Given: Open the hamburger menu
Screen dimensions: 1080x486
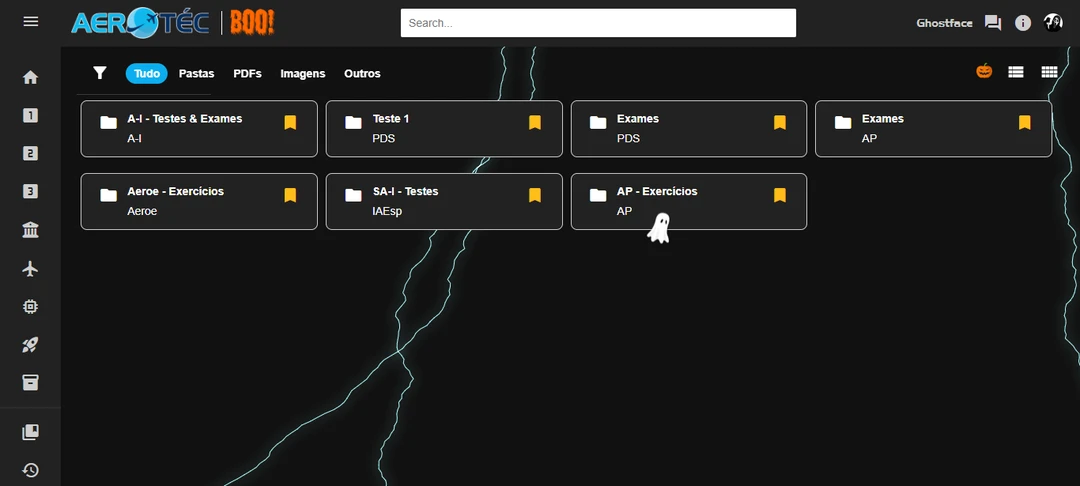Looking at the screenshot, I should click(30, 21).
